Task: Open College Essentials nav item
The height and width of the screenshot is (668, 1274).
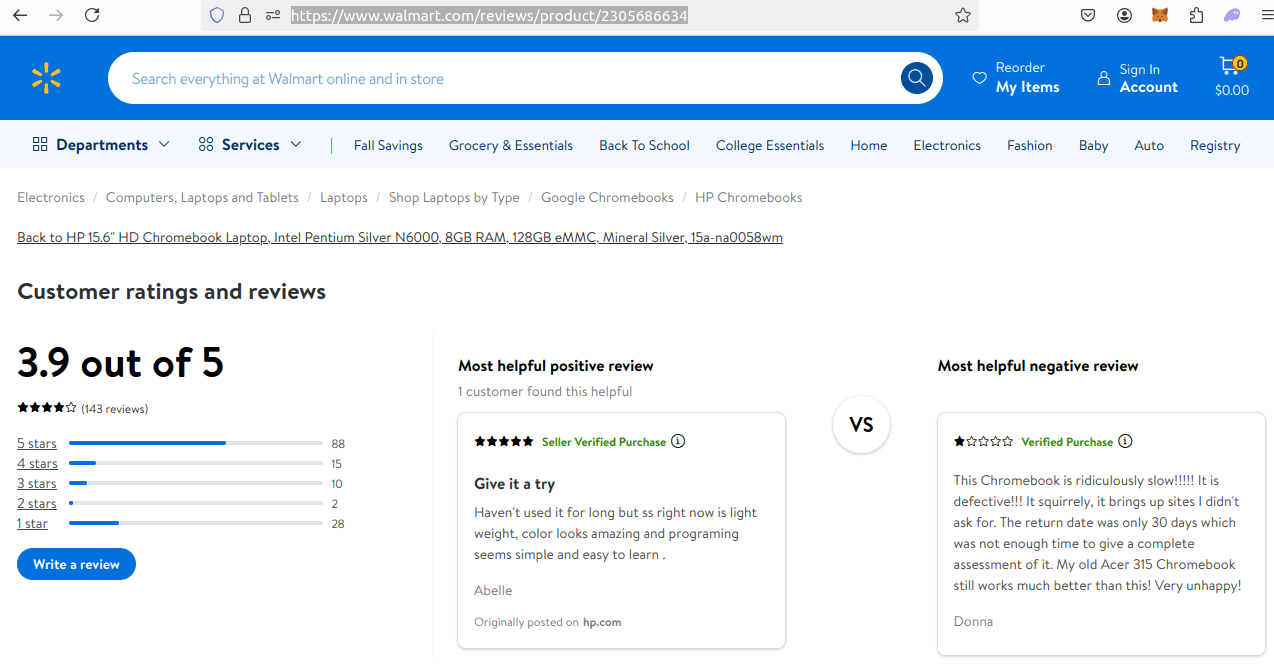Action: tap(770, 145)
